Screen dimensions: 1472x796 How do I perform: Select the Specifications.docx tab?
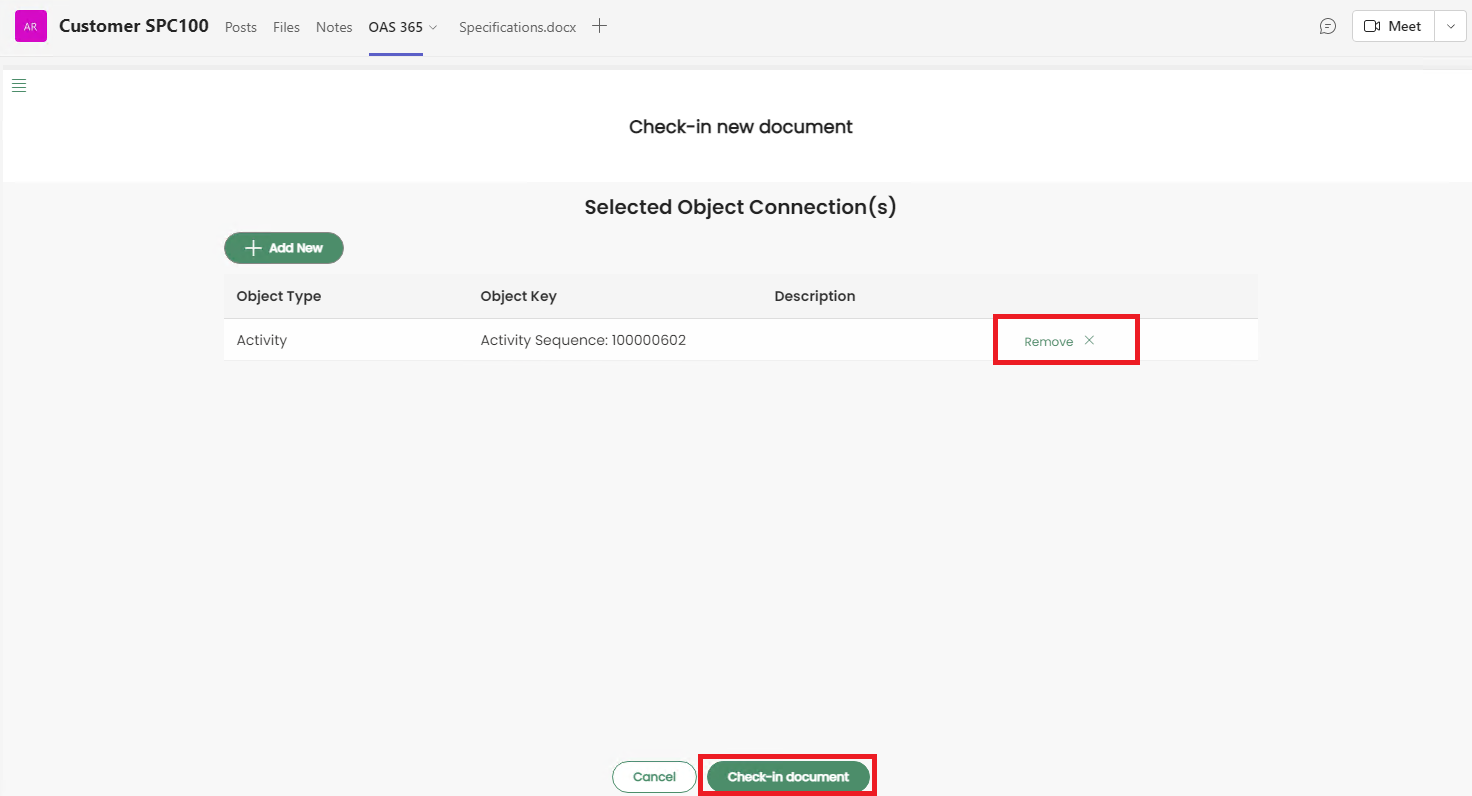517,28
